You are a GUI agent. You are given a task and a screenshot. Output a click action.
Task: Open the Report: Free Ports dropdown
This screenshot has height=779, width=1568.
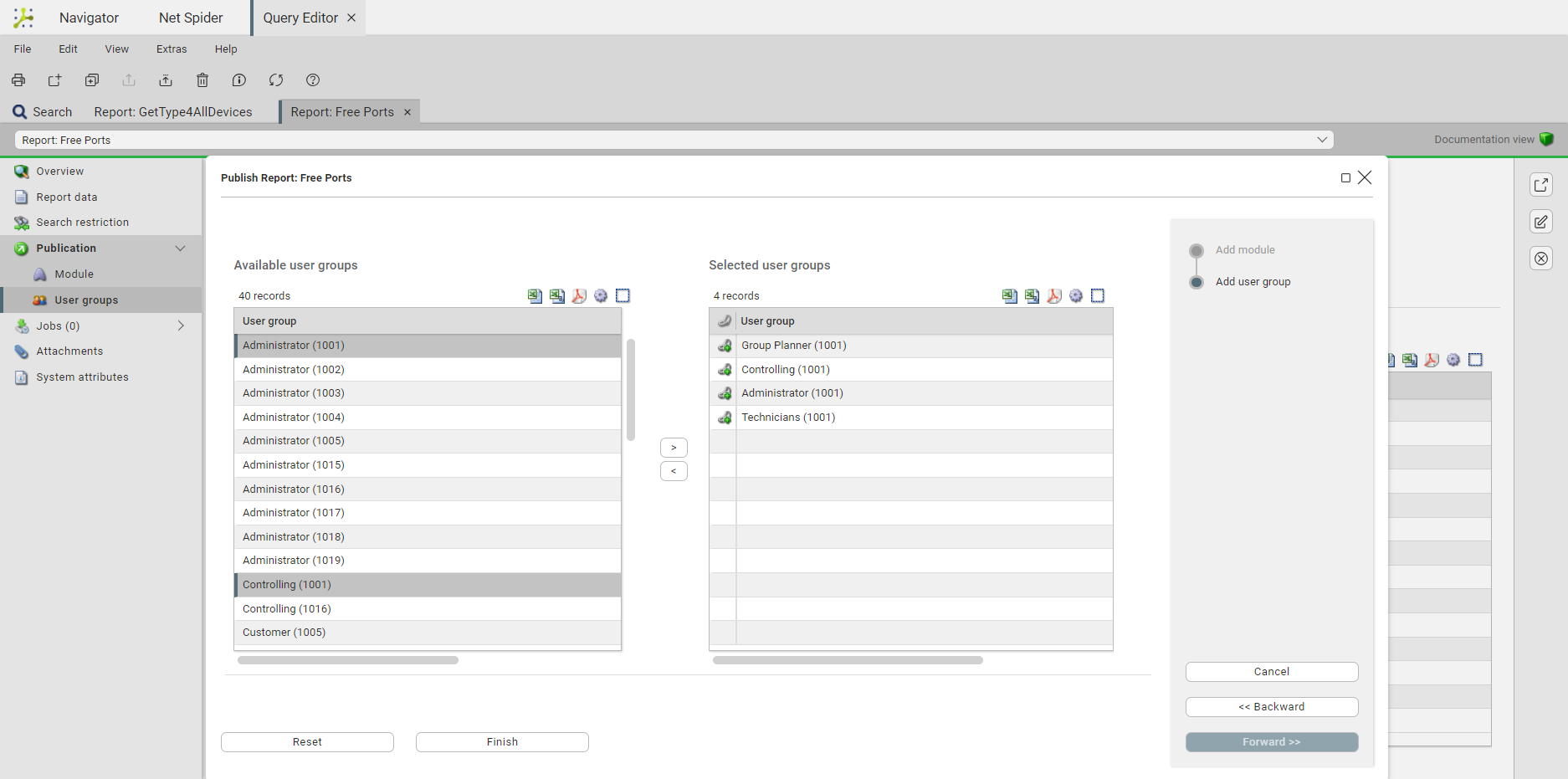click(1322, 140)
